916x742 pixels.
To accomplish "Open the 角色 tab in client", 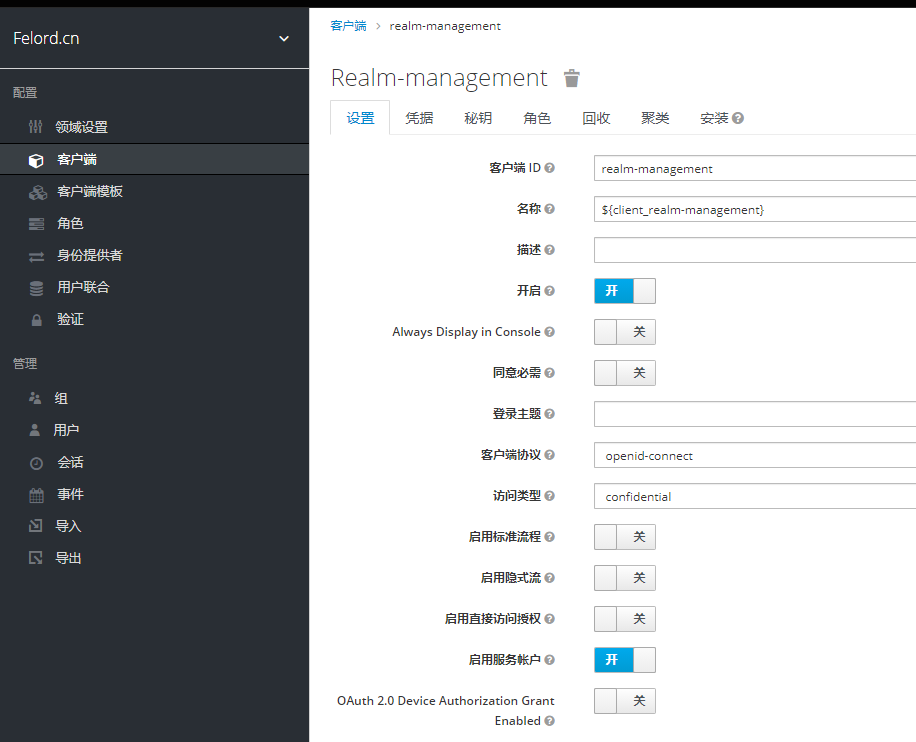I will [x=537, y=118].
